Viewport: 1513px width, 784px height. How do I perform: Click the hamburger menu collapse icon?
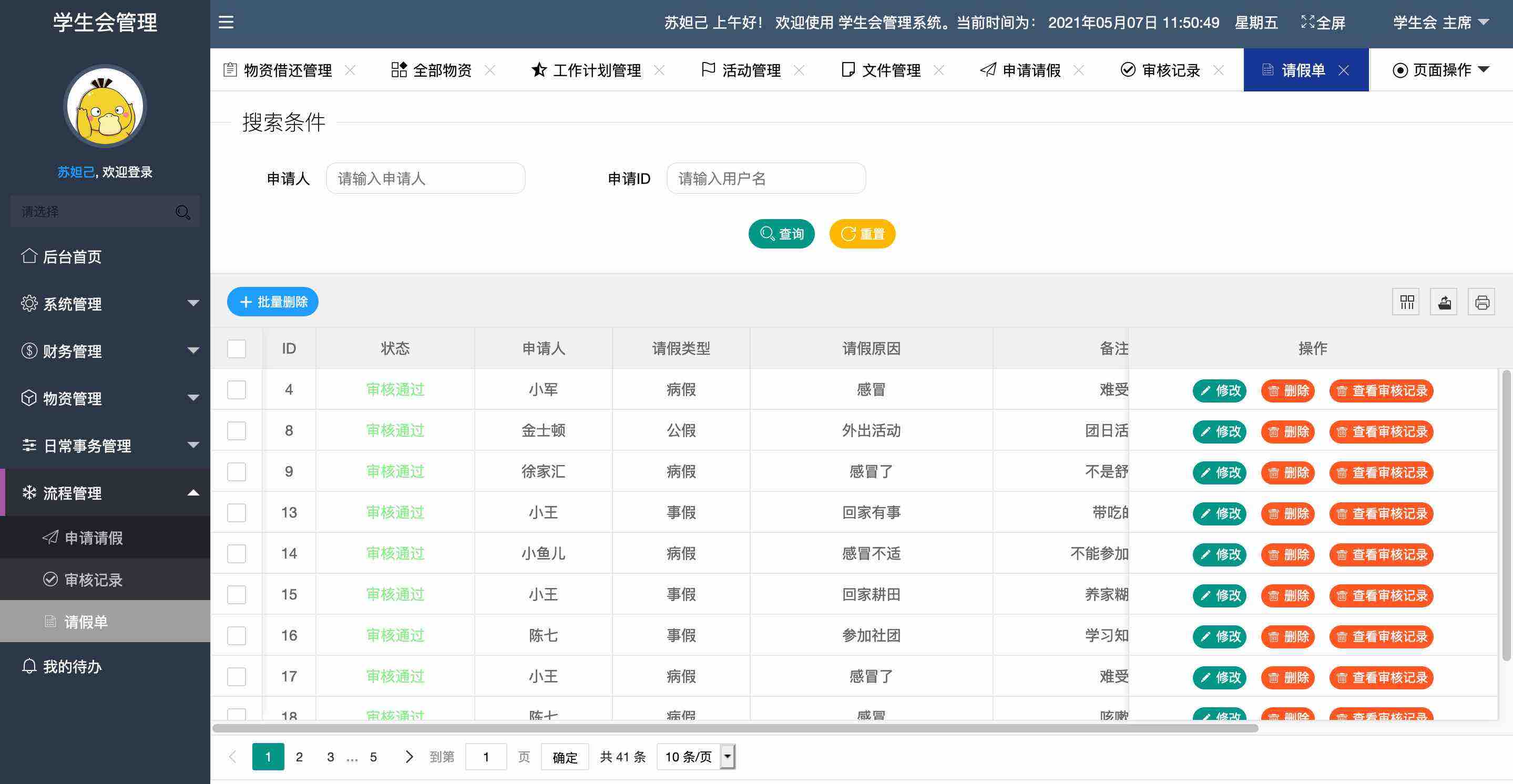coord(226,22)
